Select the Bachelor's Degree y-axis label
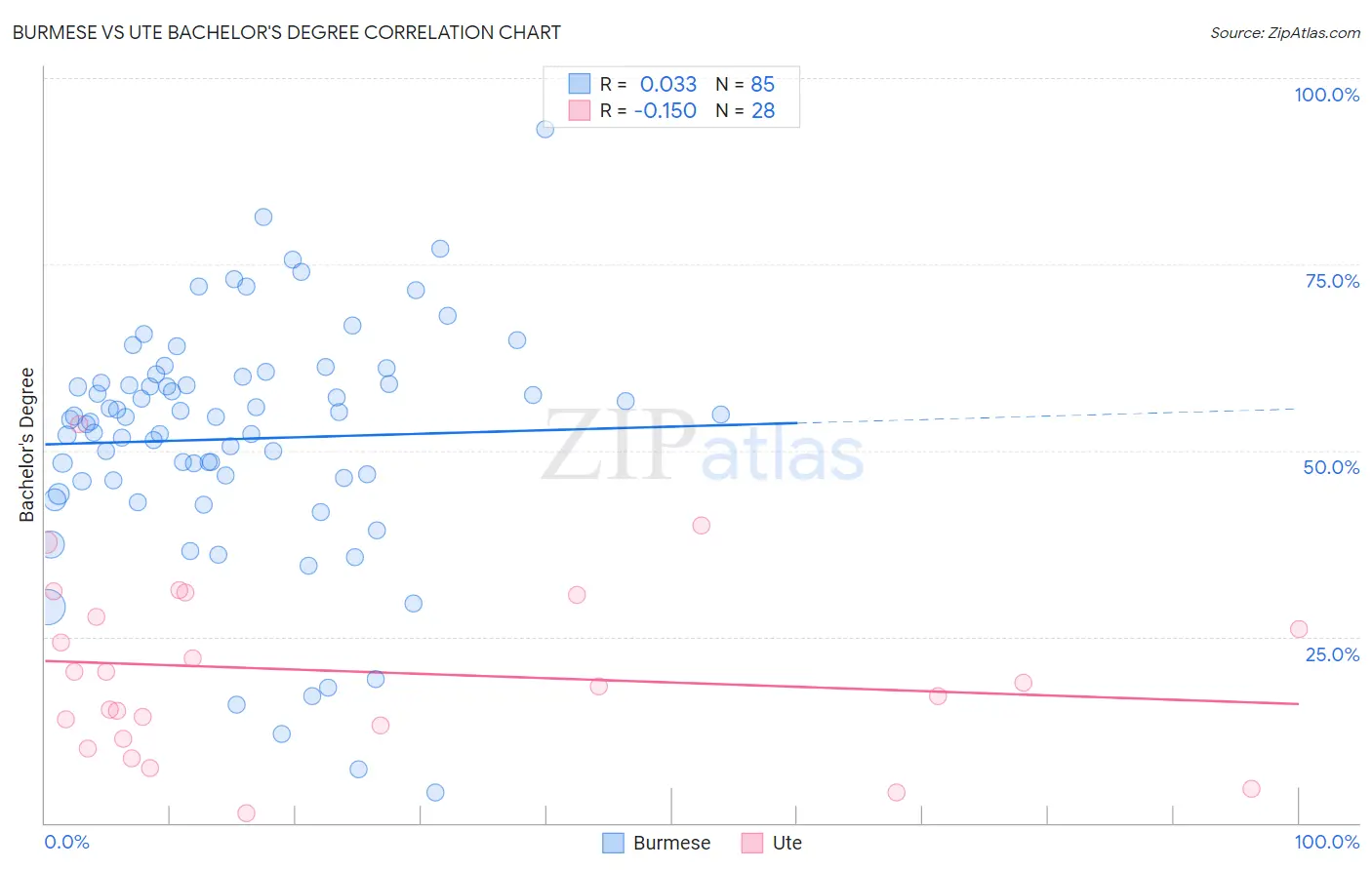1372x870 pixels. (x=27, y=445)
